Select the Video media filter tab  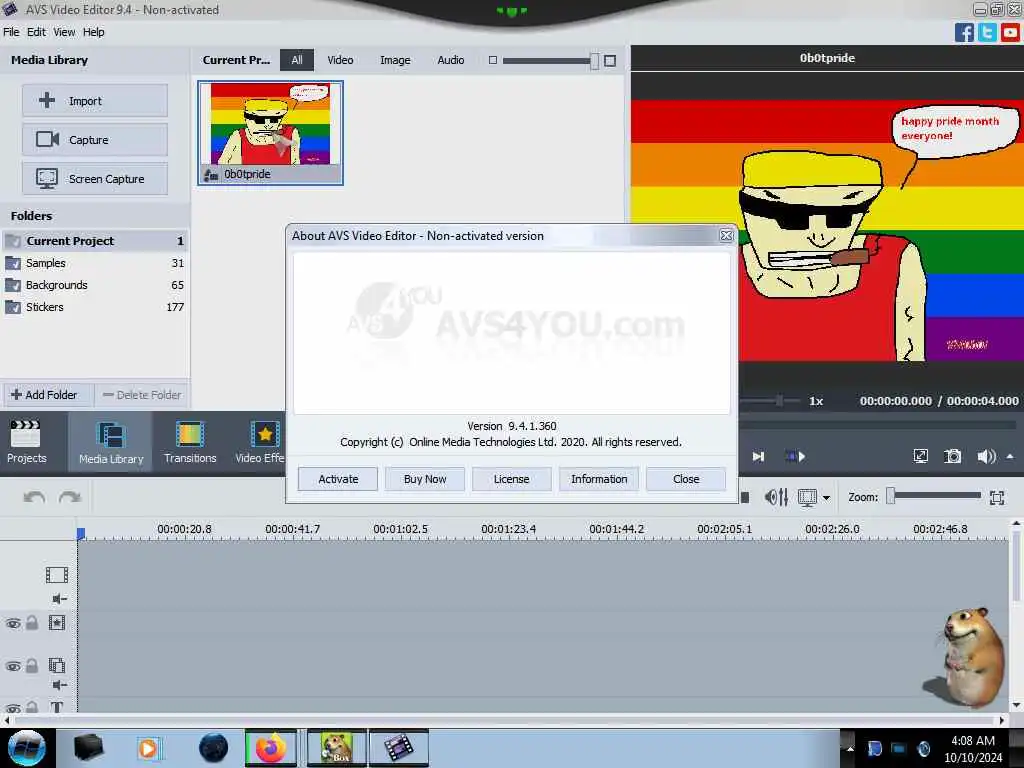point(340,59)
